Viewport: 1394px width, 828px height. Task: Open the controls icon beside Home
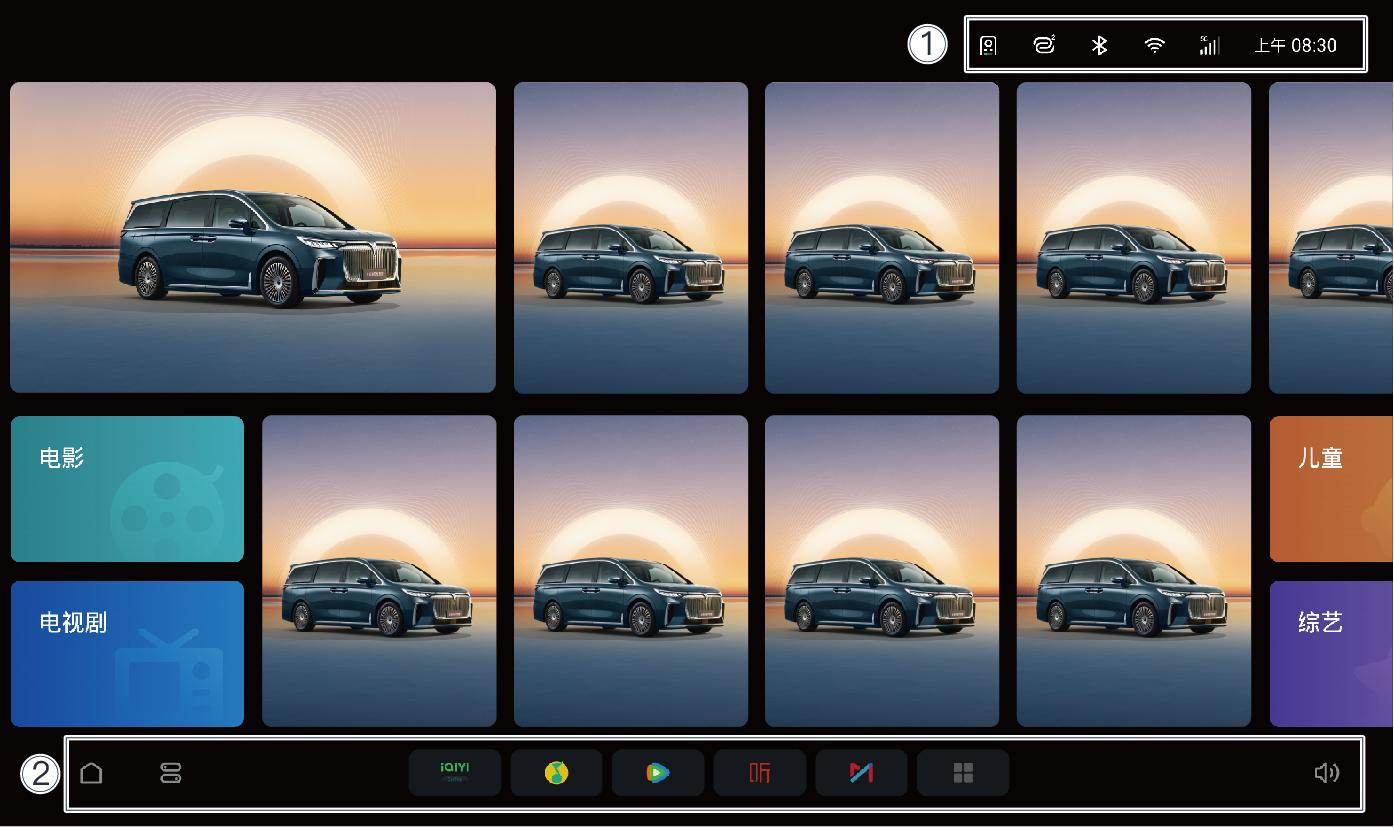171,773
